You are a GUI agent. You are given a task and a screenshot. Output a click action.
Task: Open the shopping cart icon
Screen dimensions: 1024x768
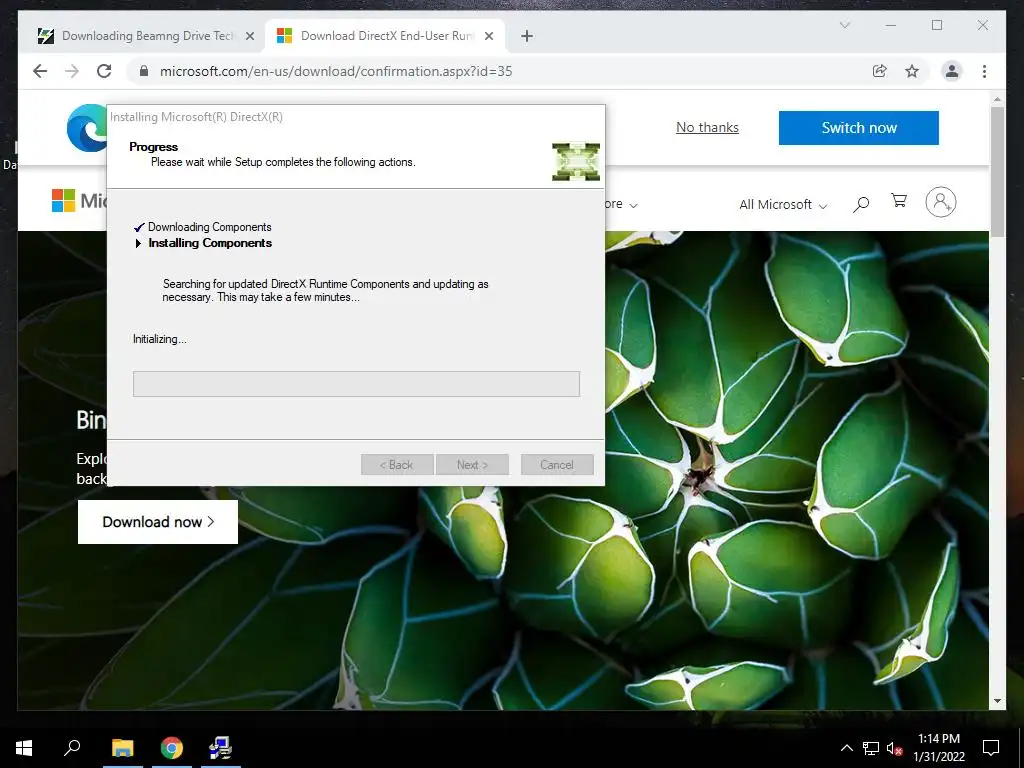[899, 201]
